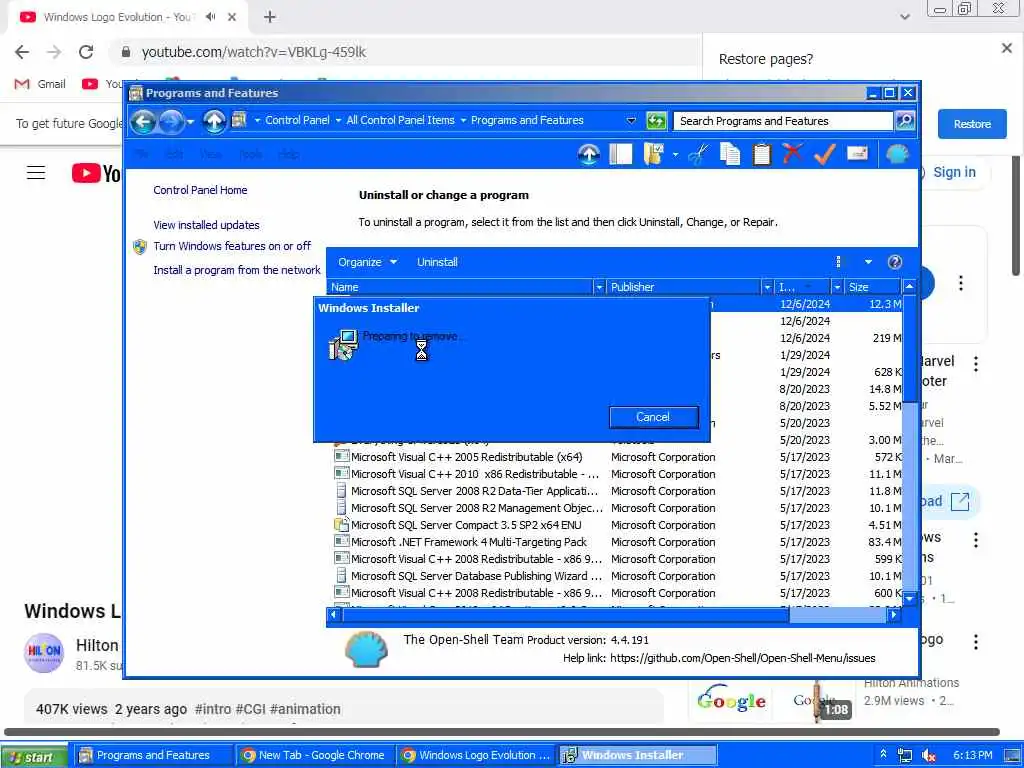Click the program list scroll down arrow
The image size is (1024, 768).
(x=909, y=598)
